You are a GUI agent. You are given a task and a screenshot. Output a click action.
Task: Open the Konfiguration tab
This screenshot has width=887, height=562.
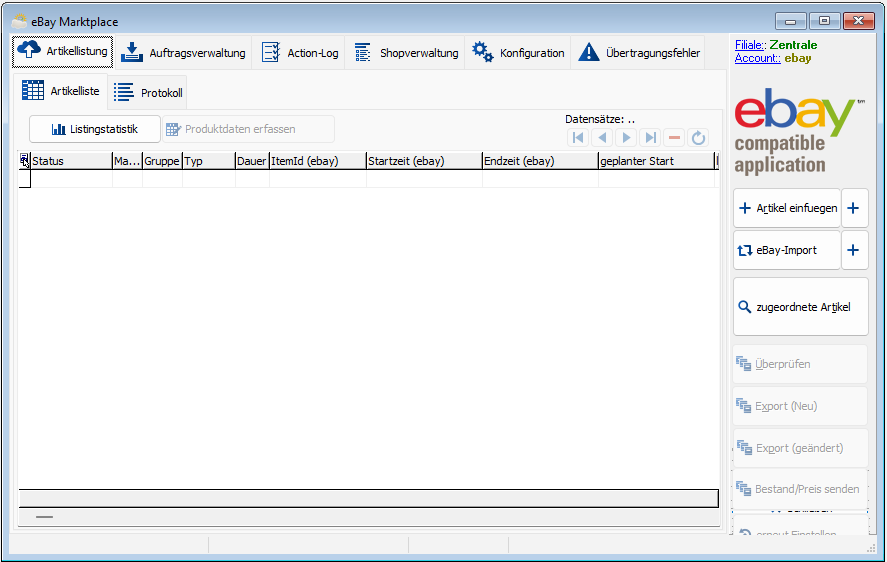pos(518,53)
